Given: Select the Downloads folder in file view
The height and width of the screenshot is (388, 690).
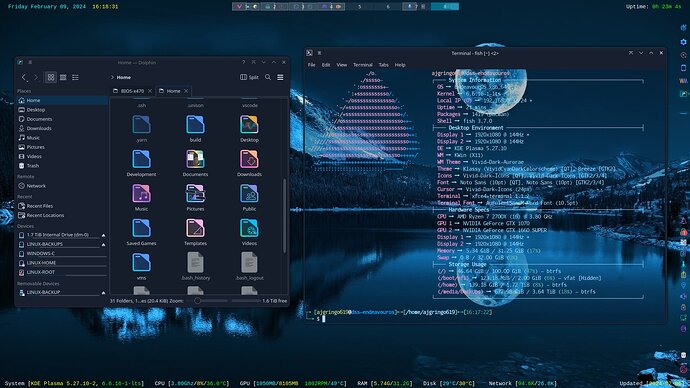Looking at the screenshot, I should (249, 159).
